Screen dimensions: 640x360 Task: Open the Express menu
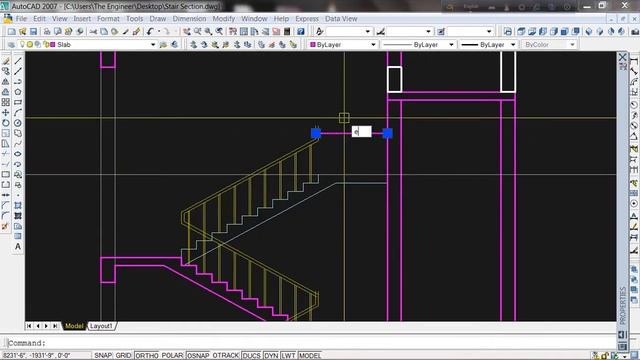307,19
